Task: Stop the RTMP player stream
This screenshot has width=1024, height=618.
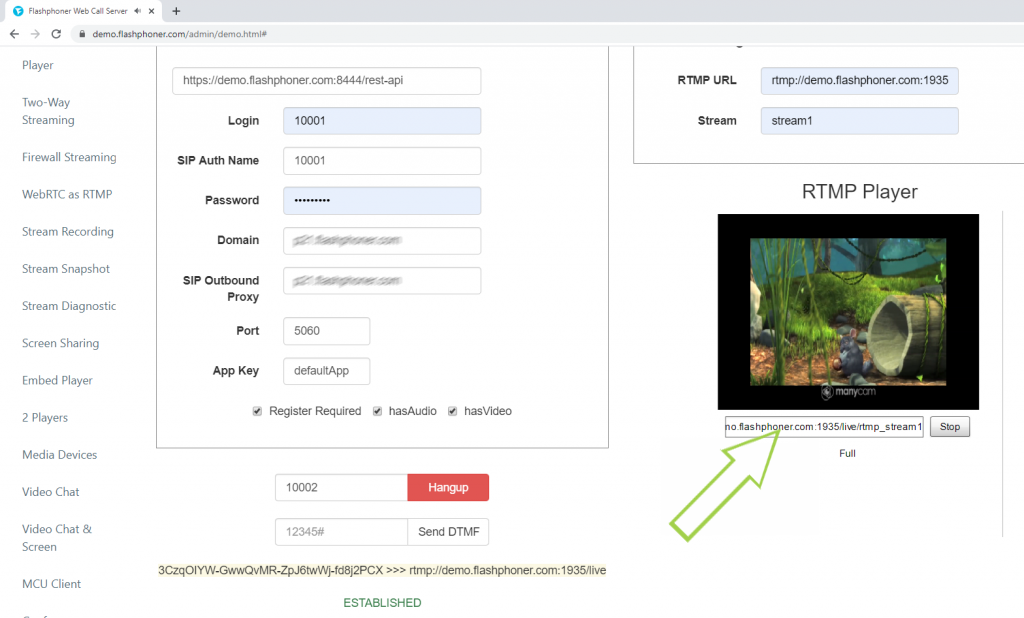Action: pyautogui.click(x=950, y=427)
